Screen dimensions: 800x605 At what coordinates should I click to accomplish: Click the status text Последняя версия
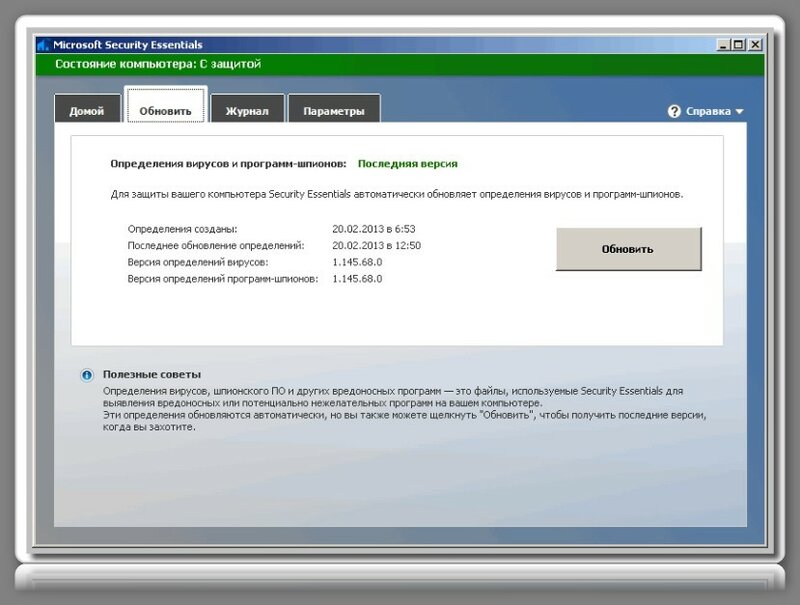coord(408,164)
